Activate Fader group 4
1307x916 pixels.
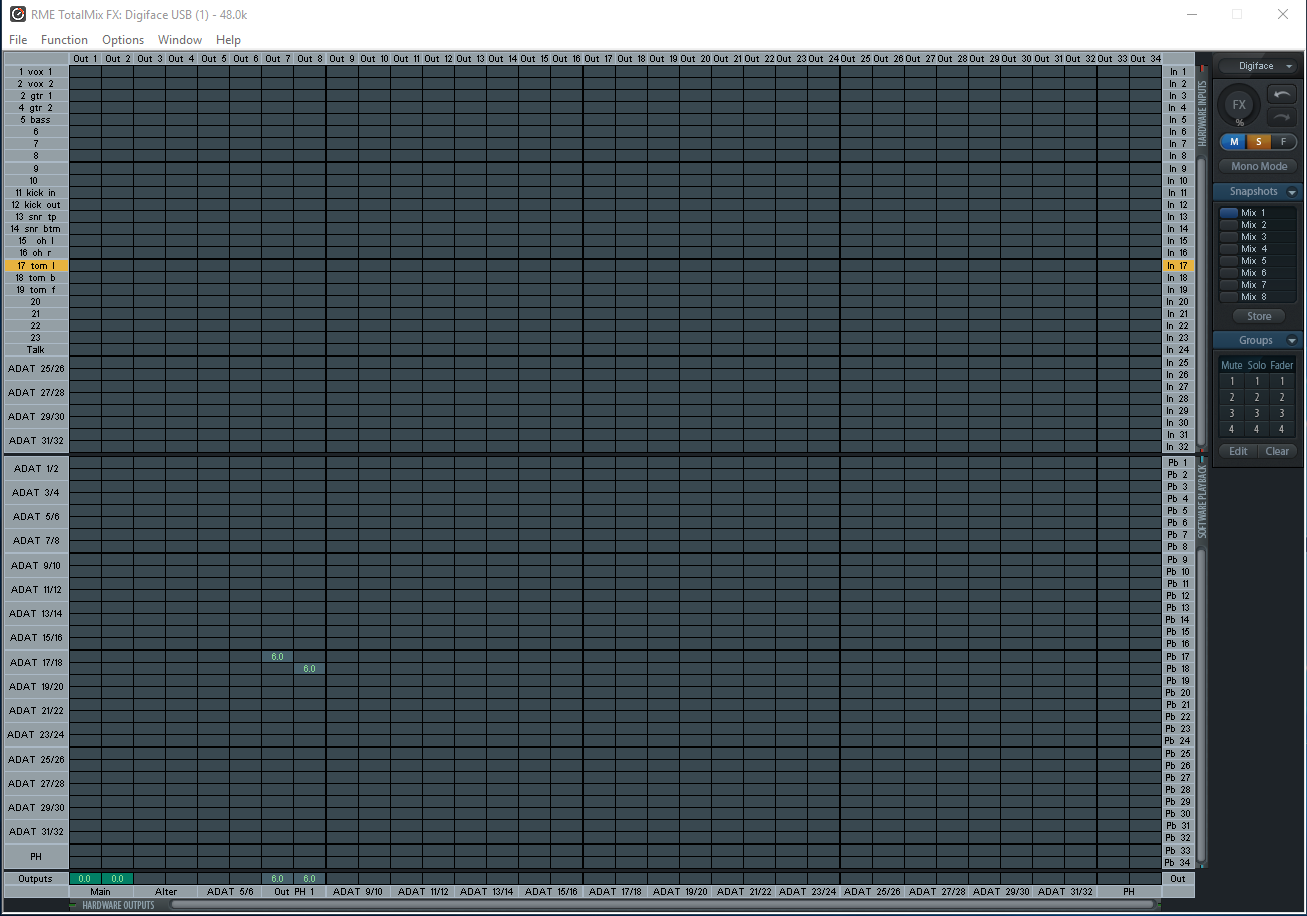1282,429
